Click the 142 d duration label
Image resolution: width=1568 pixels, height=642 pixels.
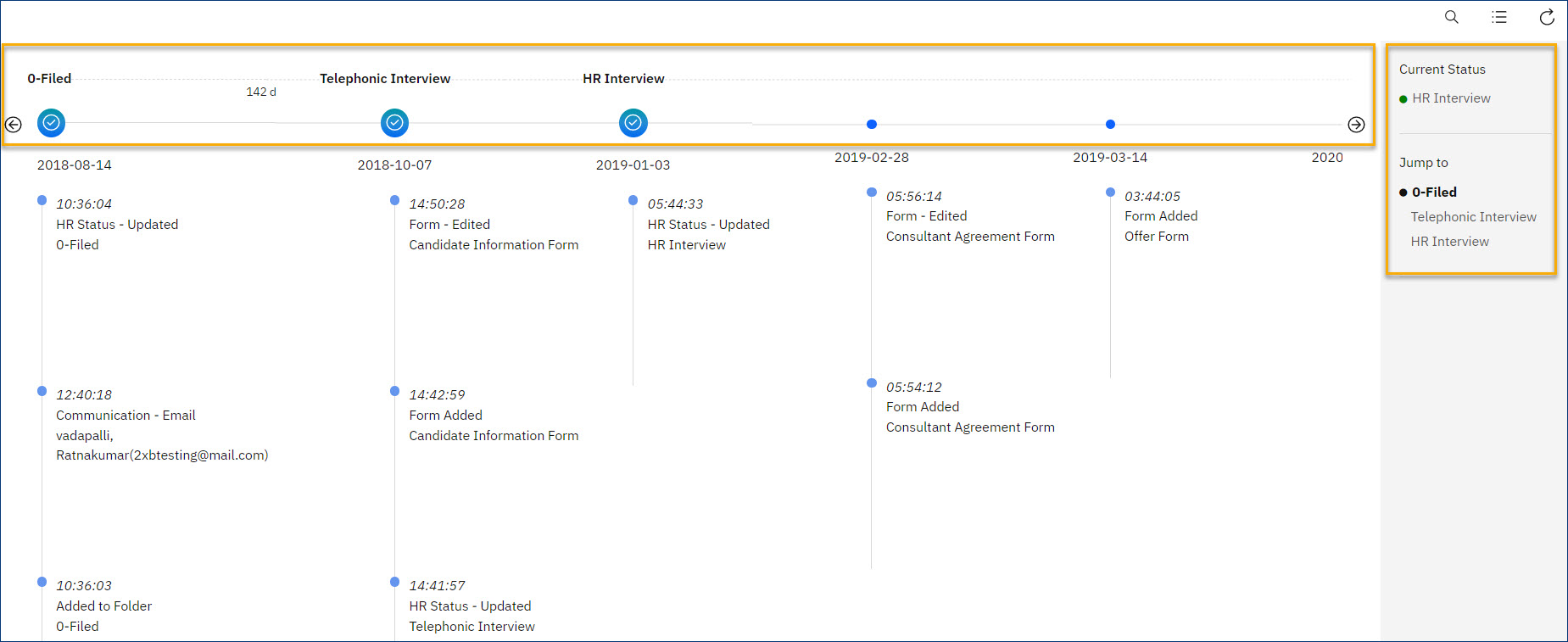pyautogui.click(x=261, y=92)
